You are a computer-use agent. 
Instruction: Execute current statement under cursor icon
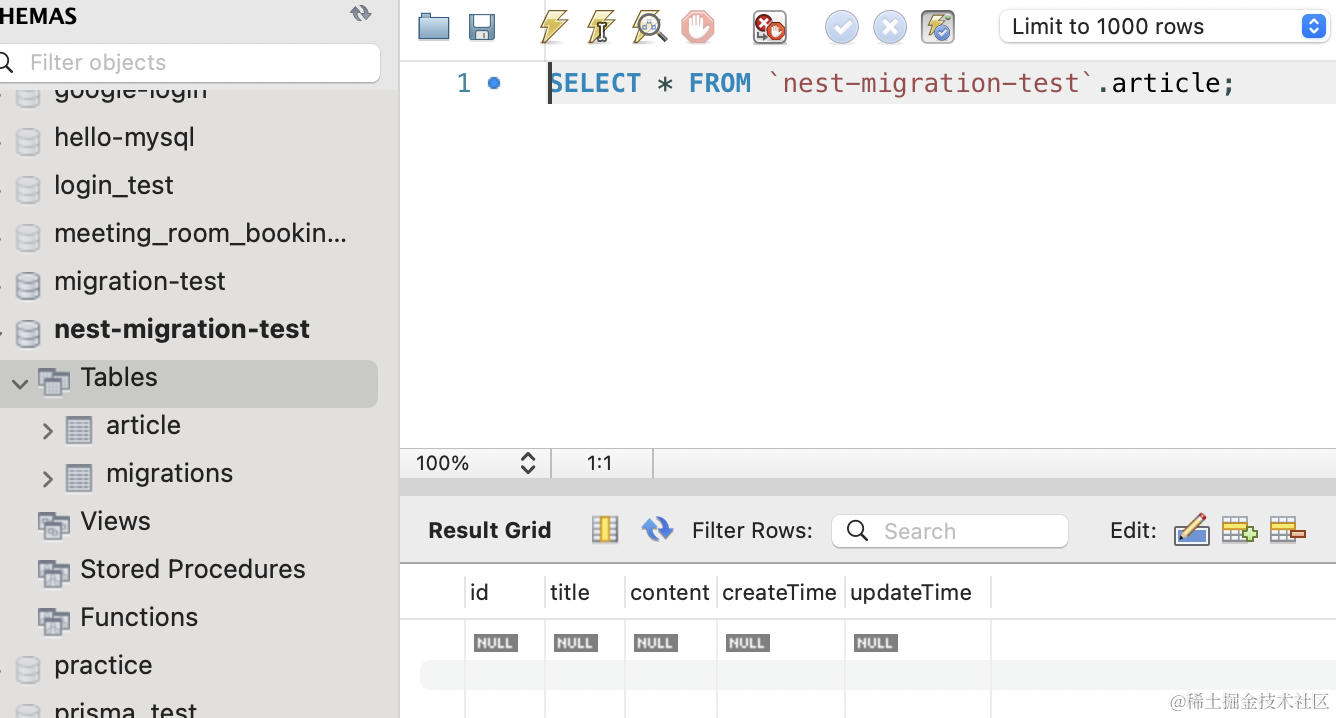click(601, 27)
